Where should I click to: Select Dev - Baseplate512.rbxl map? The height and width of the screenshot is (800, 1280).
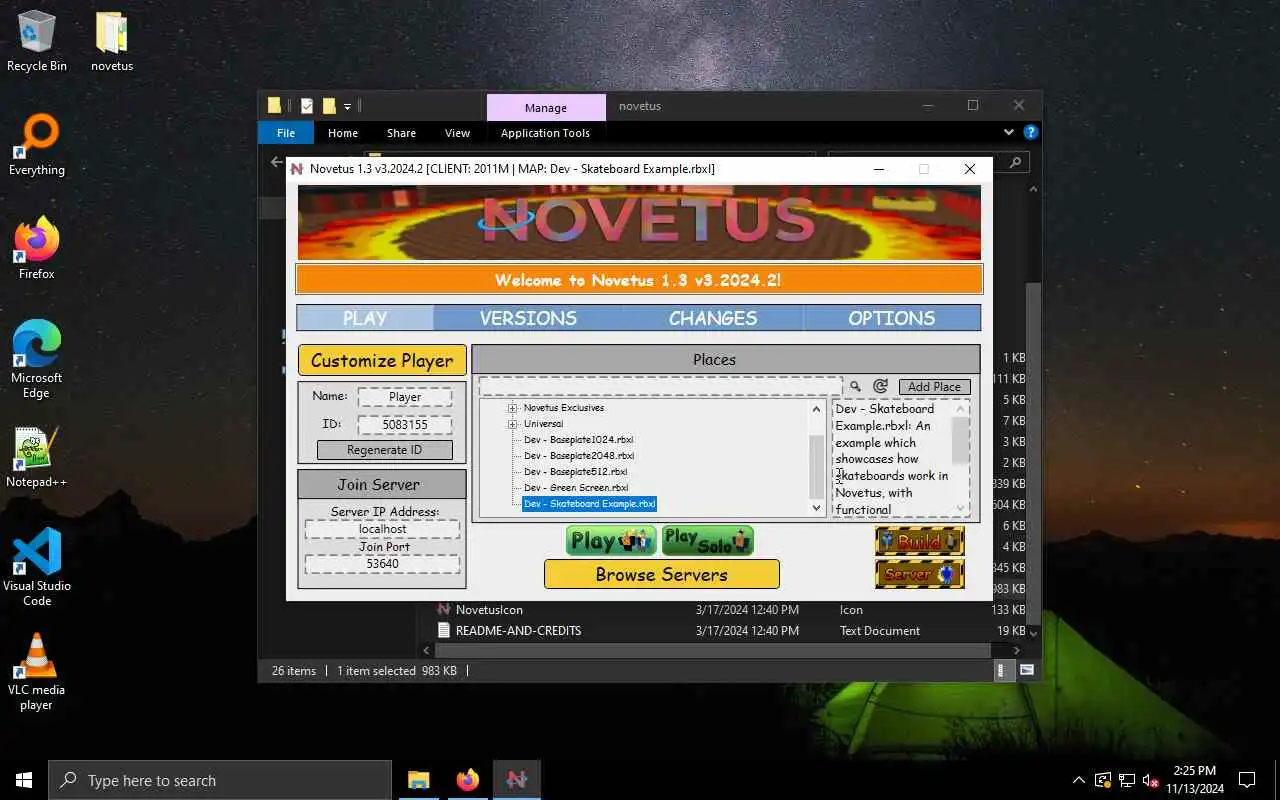tap(575, 472)
